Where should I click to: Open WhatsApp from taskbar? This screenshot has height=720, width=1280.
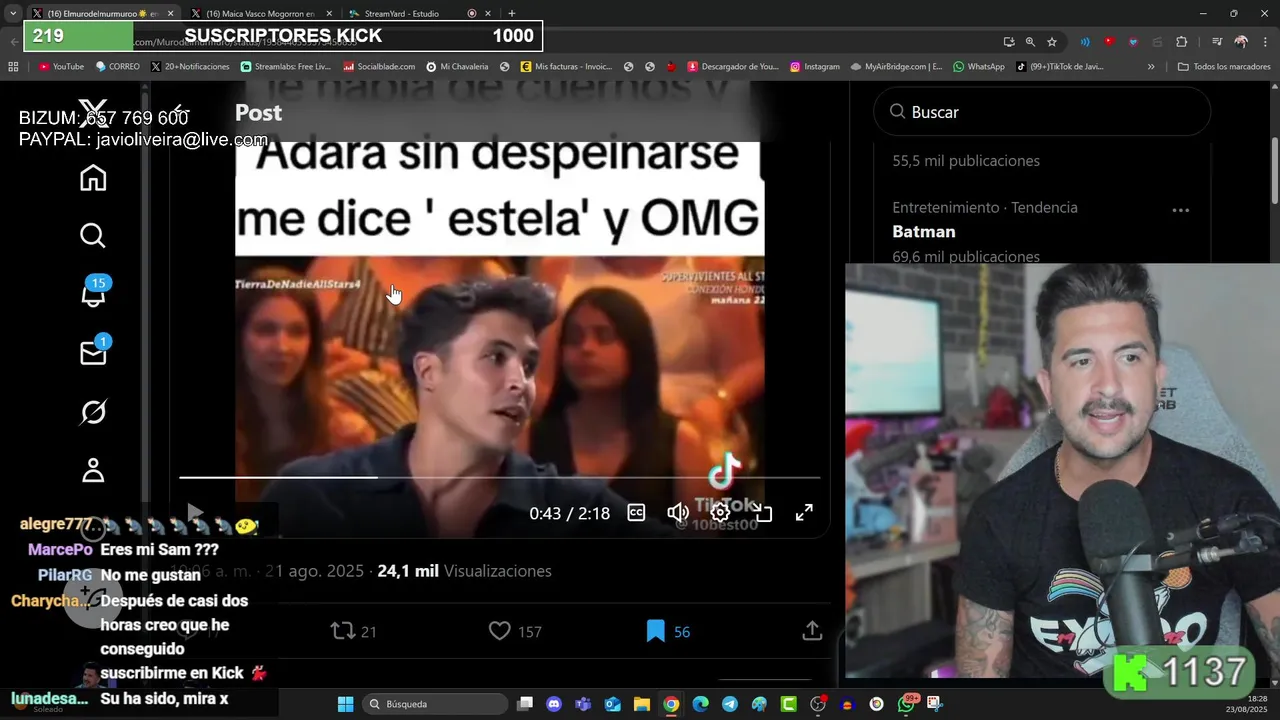pos(906,704)
